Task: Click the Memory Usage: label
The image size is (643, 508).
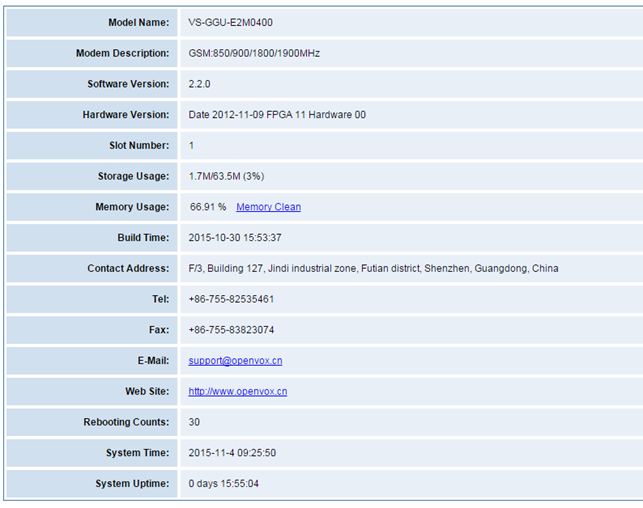Action: [x=132, y=207]
